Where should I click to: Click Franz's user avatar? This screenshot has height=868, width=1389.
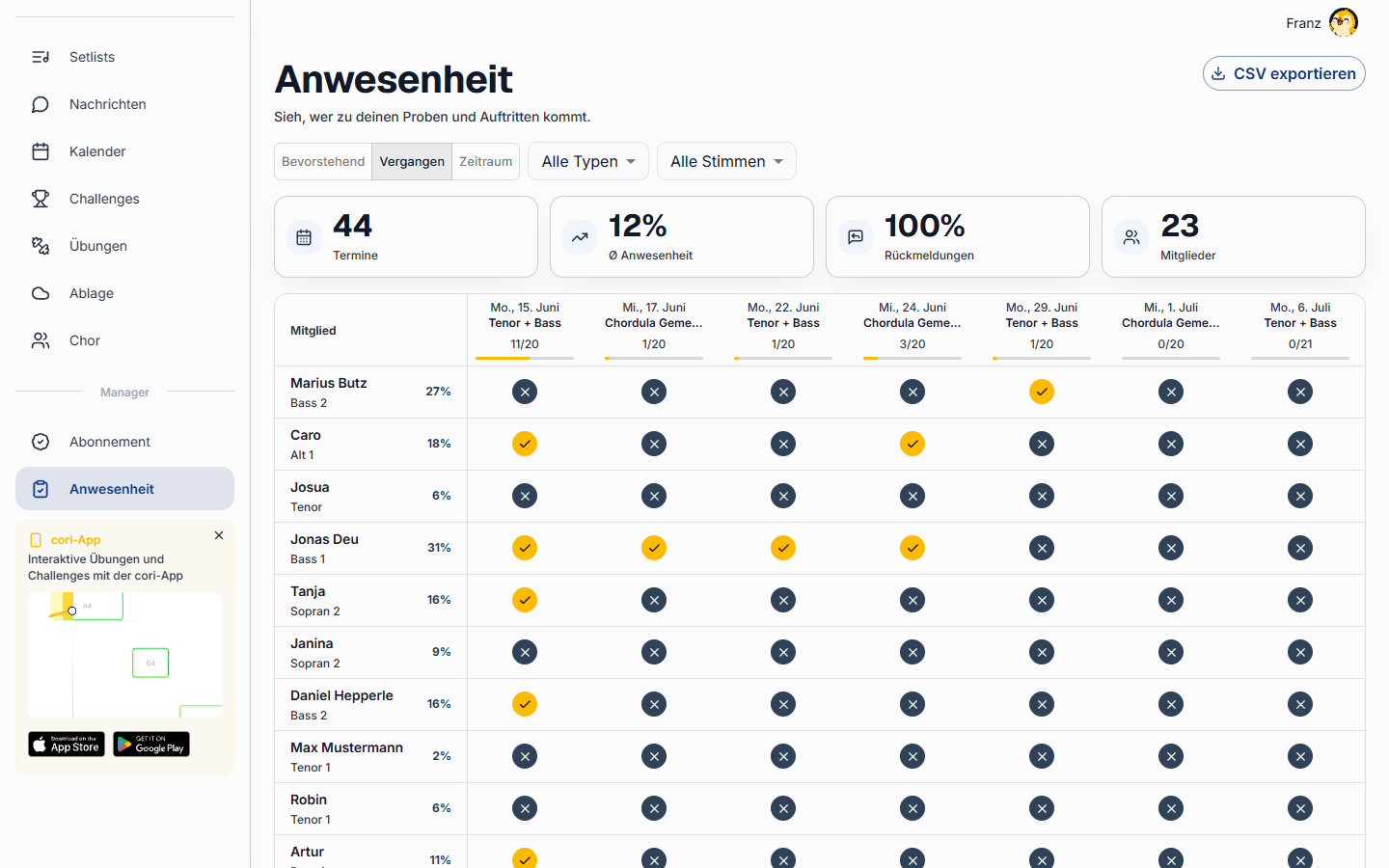(x=1344, y=22)
